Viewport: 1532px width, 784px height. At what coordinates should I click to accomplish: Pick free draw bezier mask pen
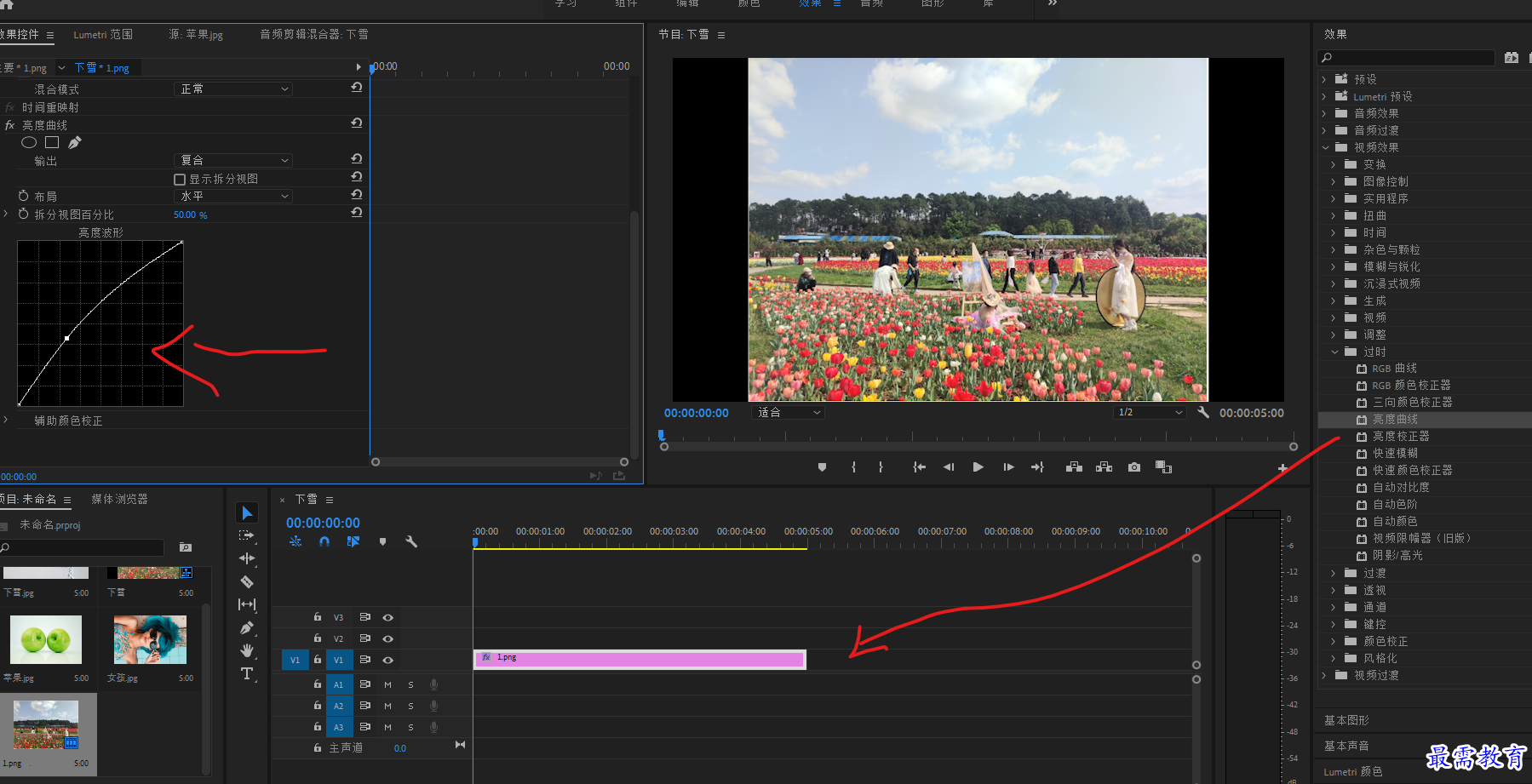click(x=75, y=142)
